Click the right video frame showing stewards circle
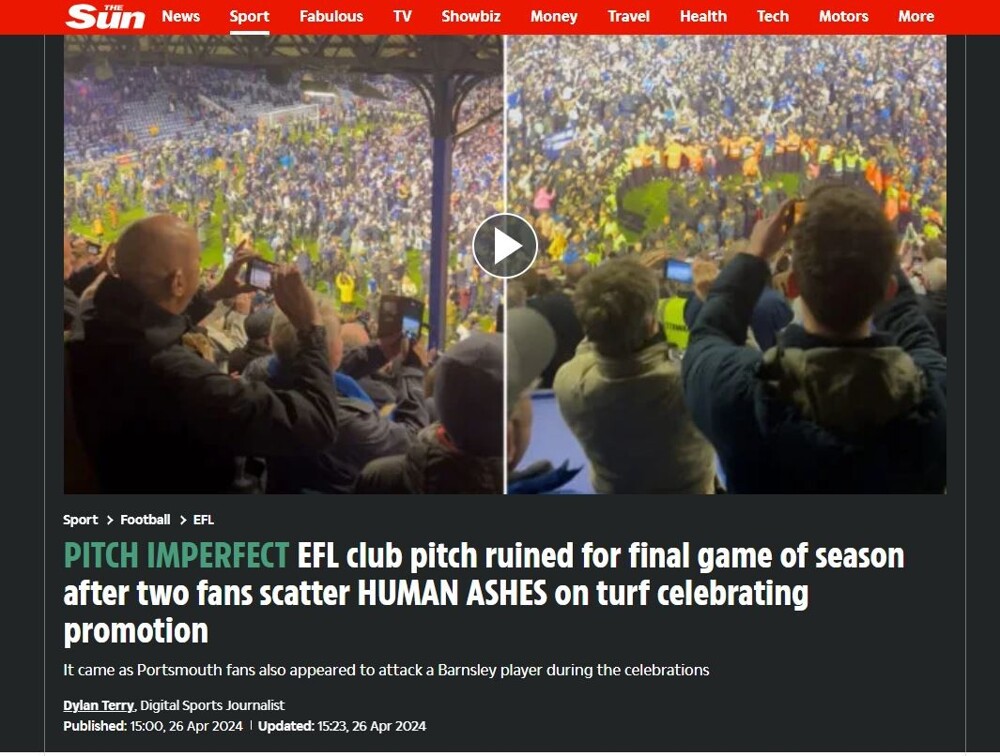The height and width of the screenshot is (756, 1000). tap(726, 264)
